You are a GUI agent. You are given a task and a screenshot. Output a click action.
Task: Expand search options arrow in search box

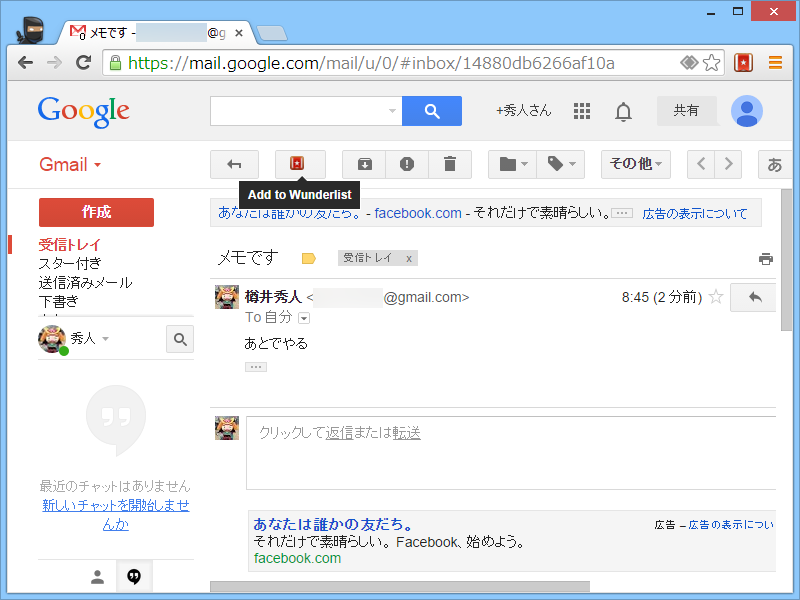[x=392, y=111]
